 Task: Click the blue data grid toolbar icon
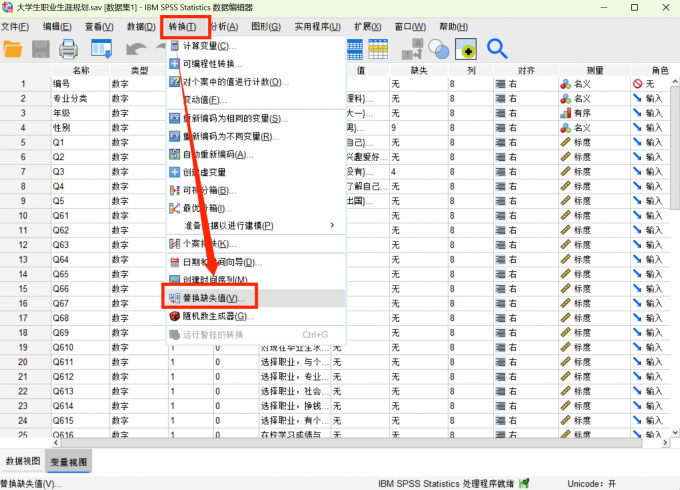point(354,49)
